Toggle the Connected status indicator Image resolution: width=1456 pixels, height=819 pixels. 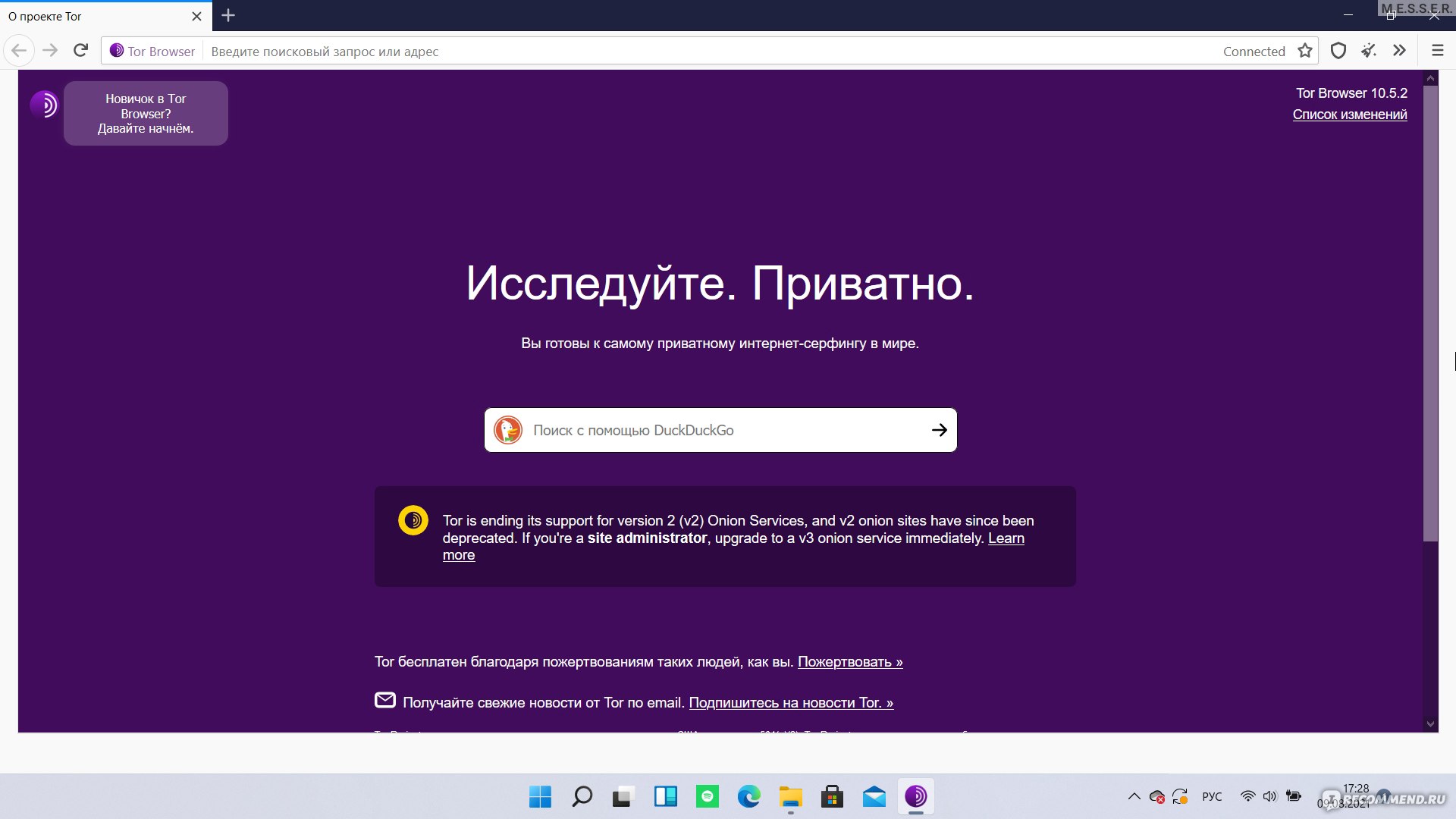1254,50
